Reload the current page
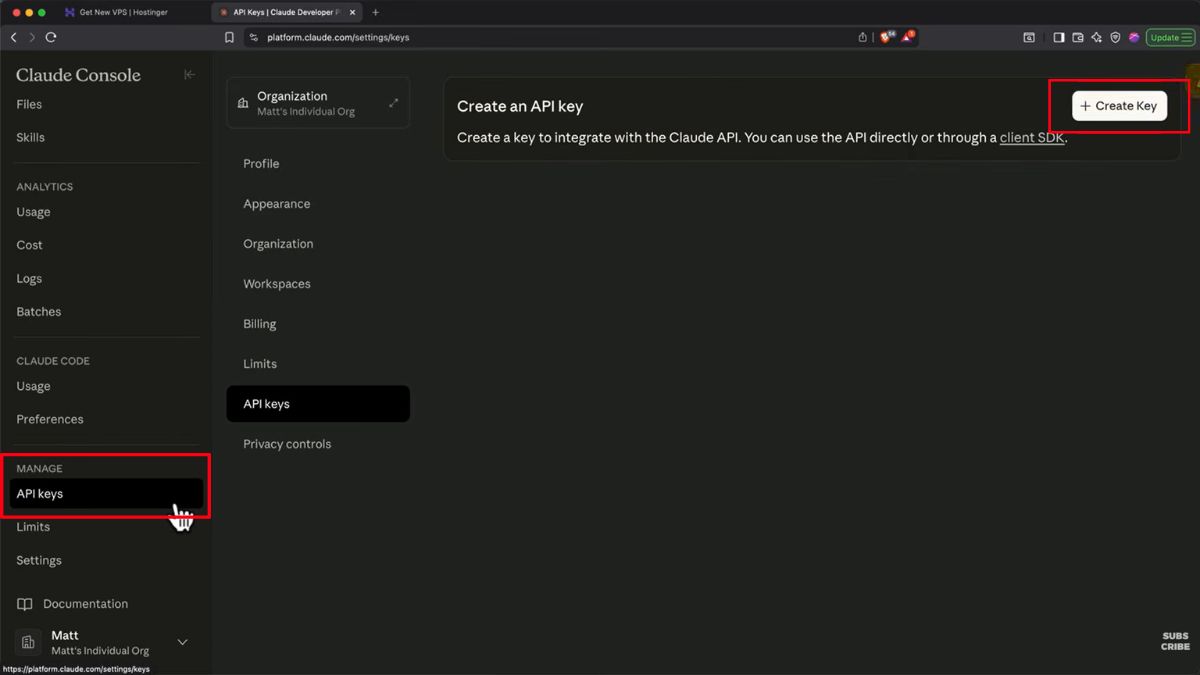 (50, 37)
